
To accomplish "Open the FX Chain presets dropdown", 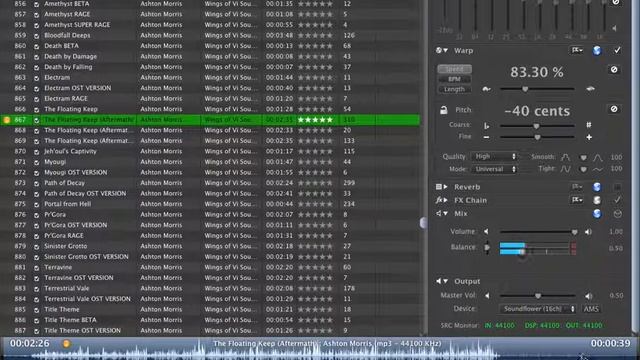I will 577,200.
